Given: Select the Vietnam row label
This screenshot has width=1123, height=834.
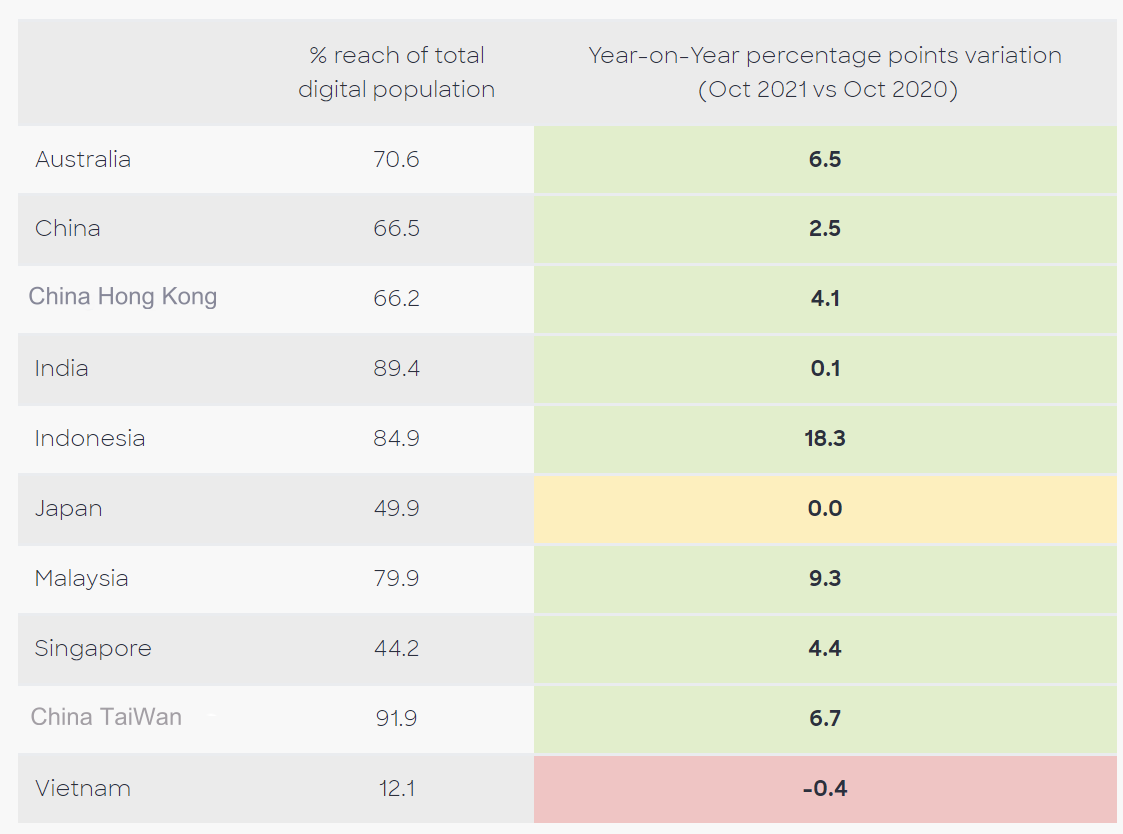Looking at the screenshot, I should [83, 788].
